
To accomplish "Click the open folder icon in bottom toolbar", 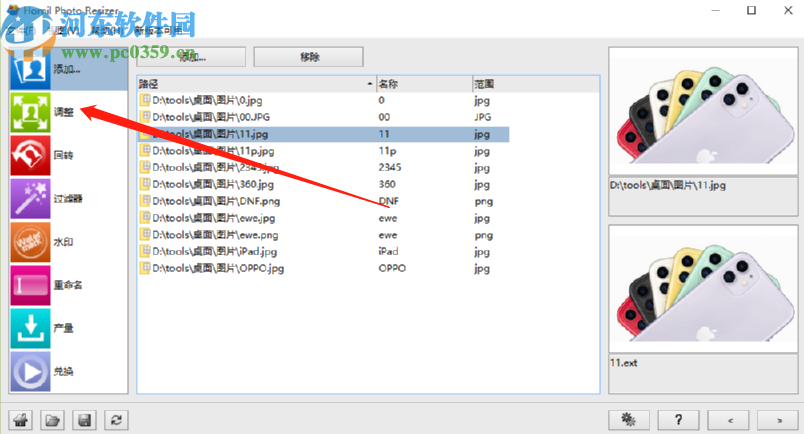I will click(x=52, y=420).
